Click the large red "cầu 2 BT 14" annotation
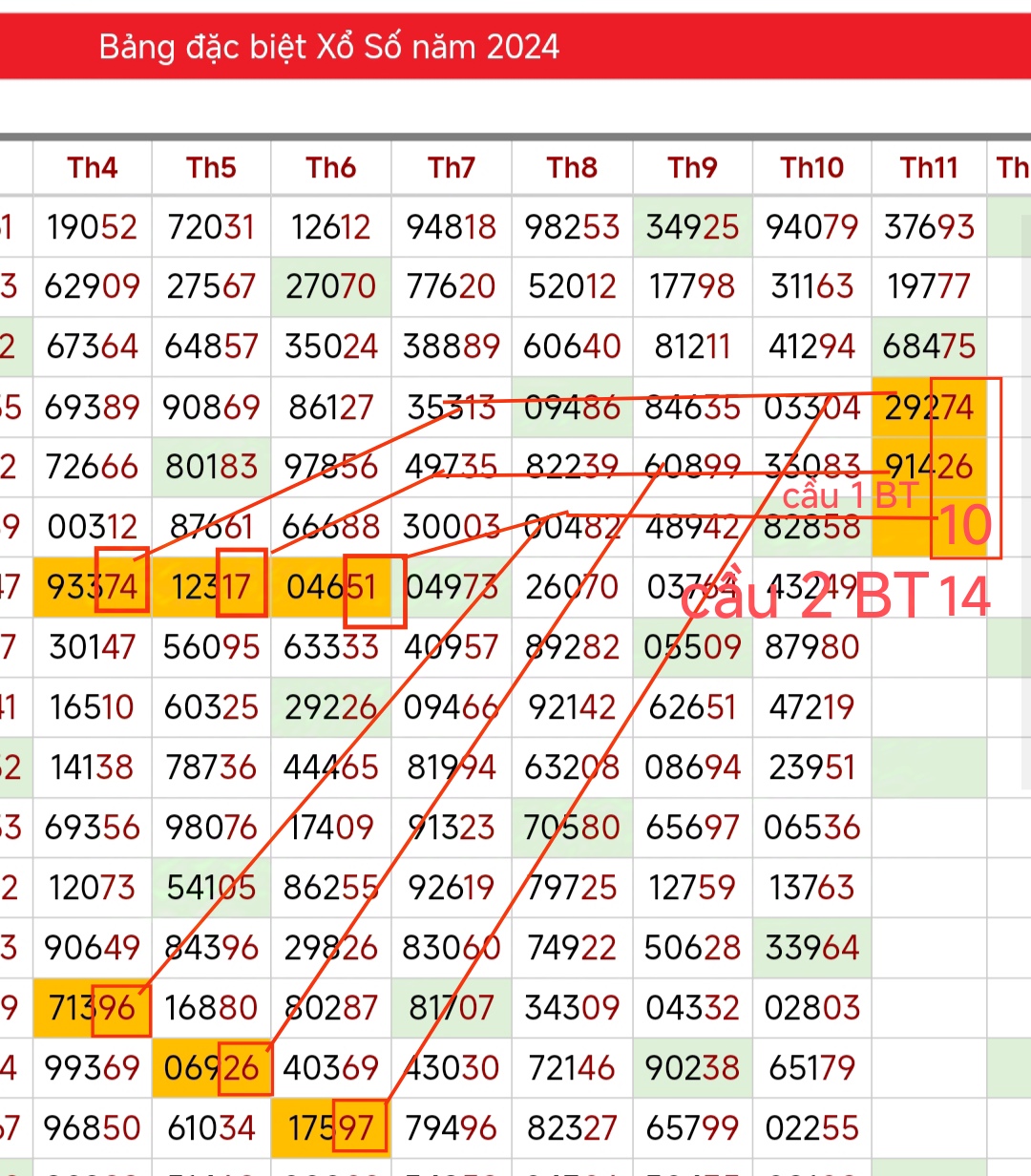This screenshot has height=1176, width=1031. click(x=835, y=598)
